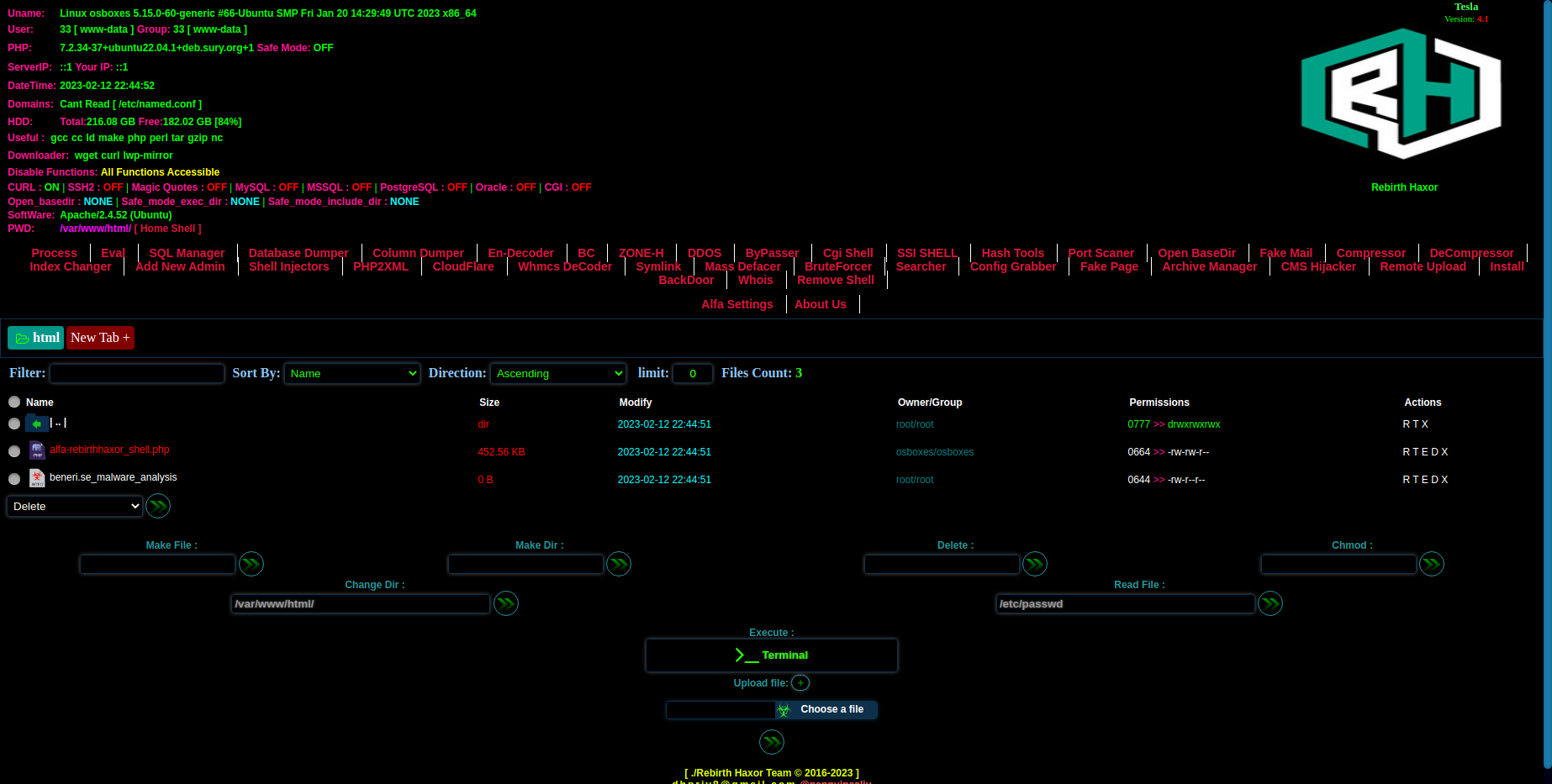
Task: Open the Process menu item
Action: coord(55,253)
